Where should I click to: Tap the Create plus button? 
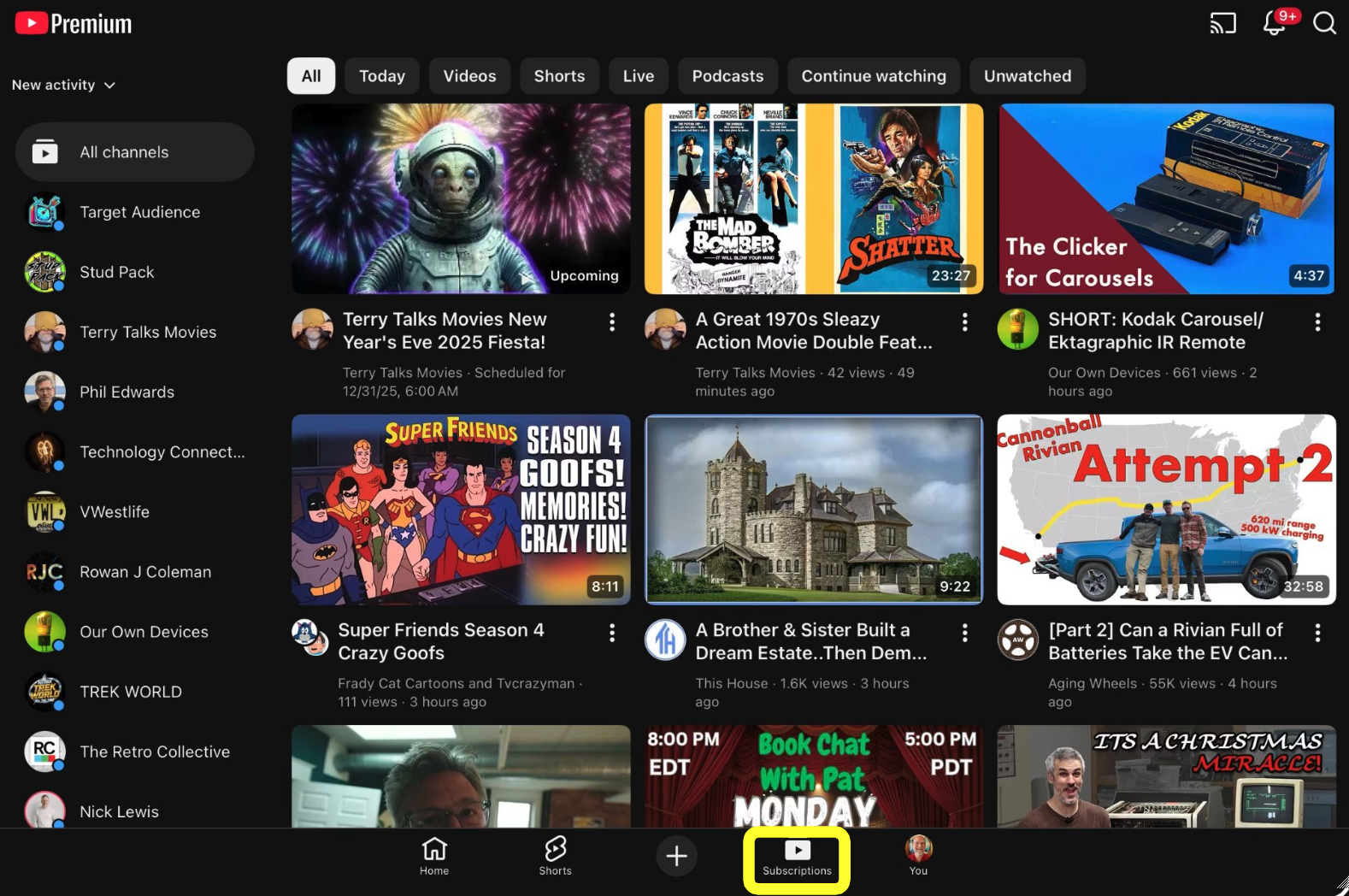(x=676, y=856)
